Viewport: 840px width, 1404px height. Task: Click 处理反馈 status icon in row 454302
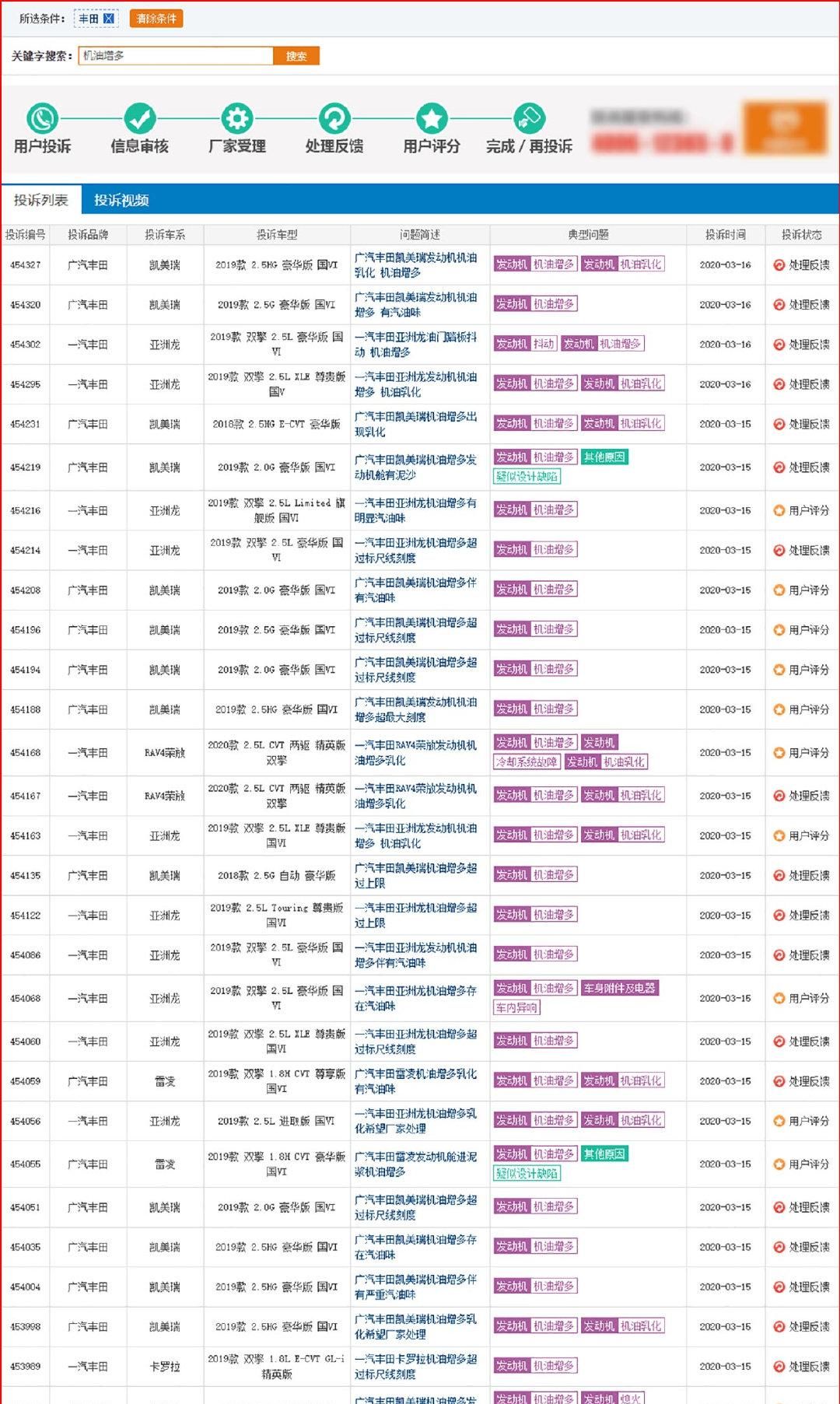pos(779,344)
